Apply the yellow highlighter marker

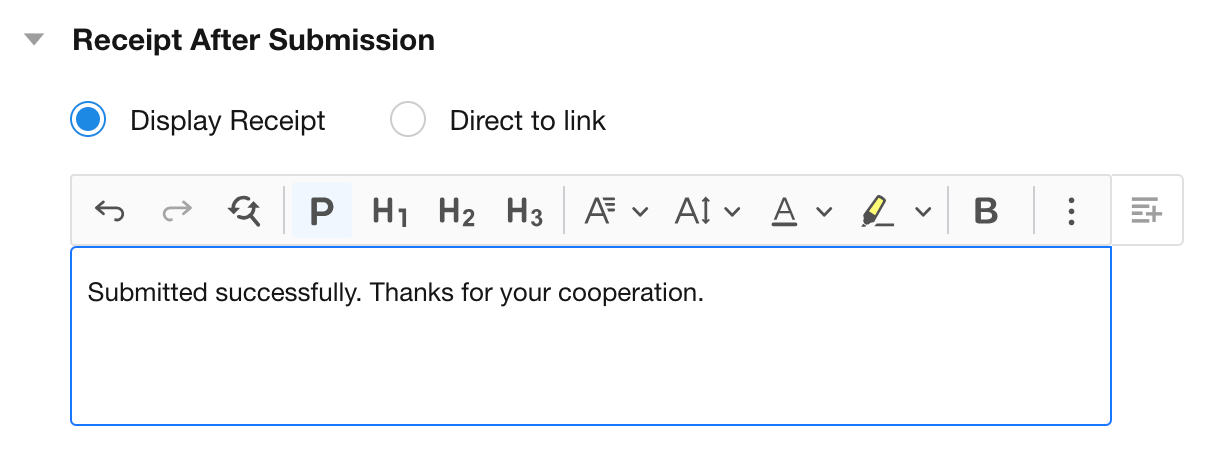[x=878, y=211]
